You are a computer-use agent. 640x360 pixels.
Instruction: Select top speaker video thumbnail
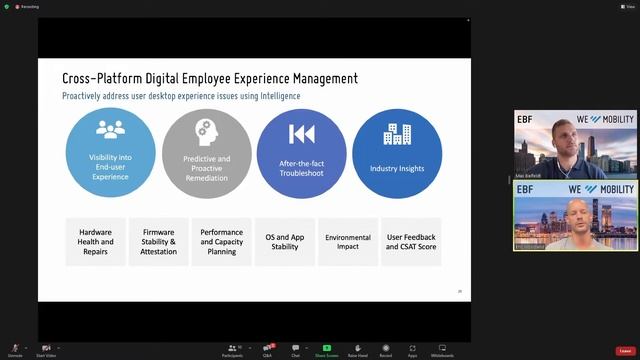pyautogui.click(x=575, y=144)
